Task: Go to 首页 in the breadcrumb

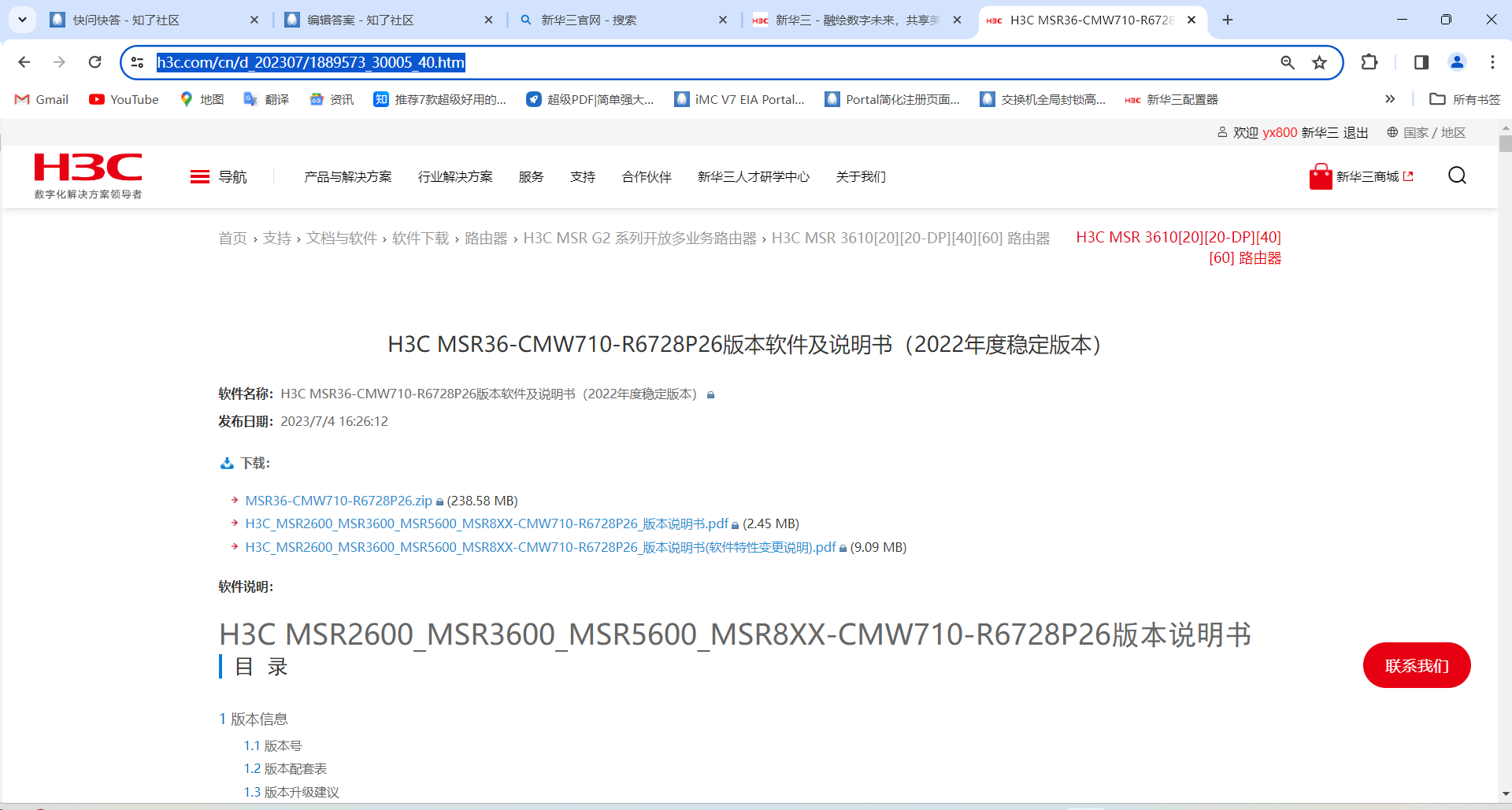Action: [232, 238]
